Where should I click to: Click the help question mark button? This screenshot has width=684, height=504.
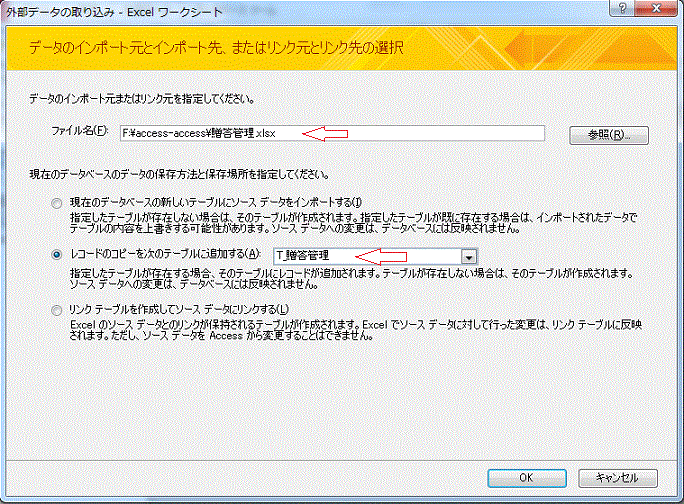[x=622, y=8]
